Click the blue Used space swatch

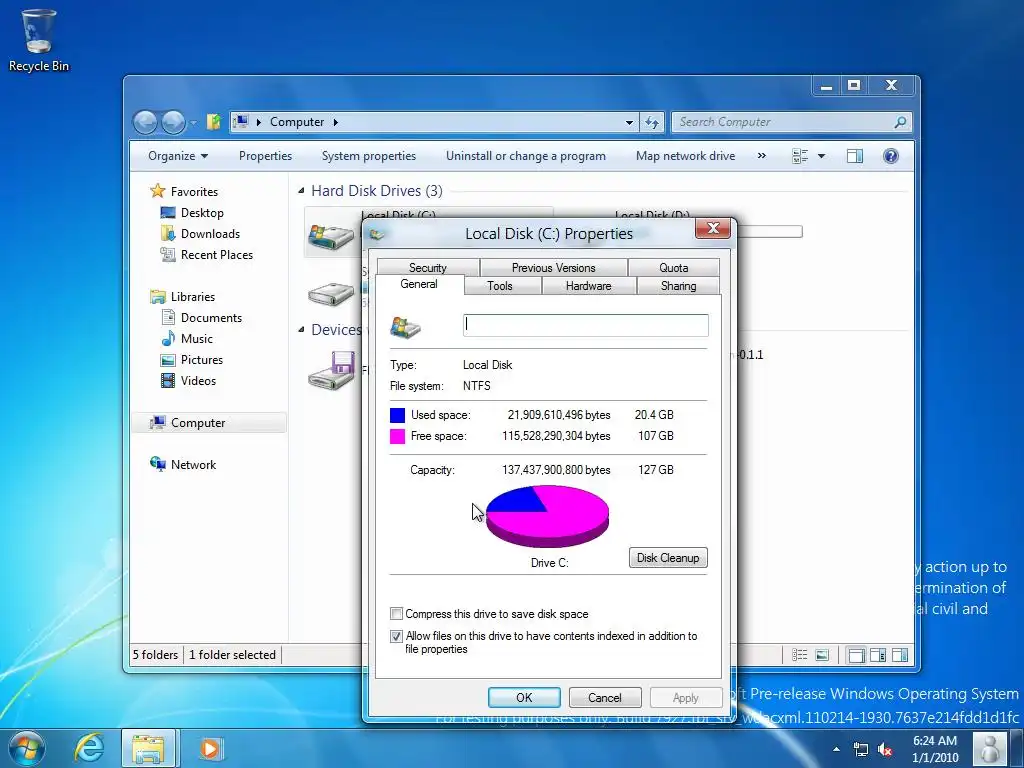pyautogui.click(x=397, y=415)
